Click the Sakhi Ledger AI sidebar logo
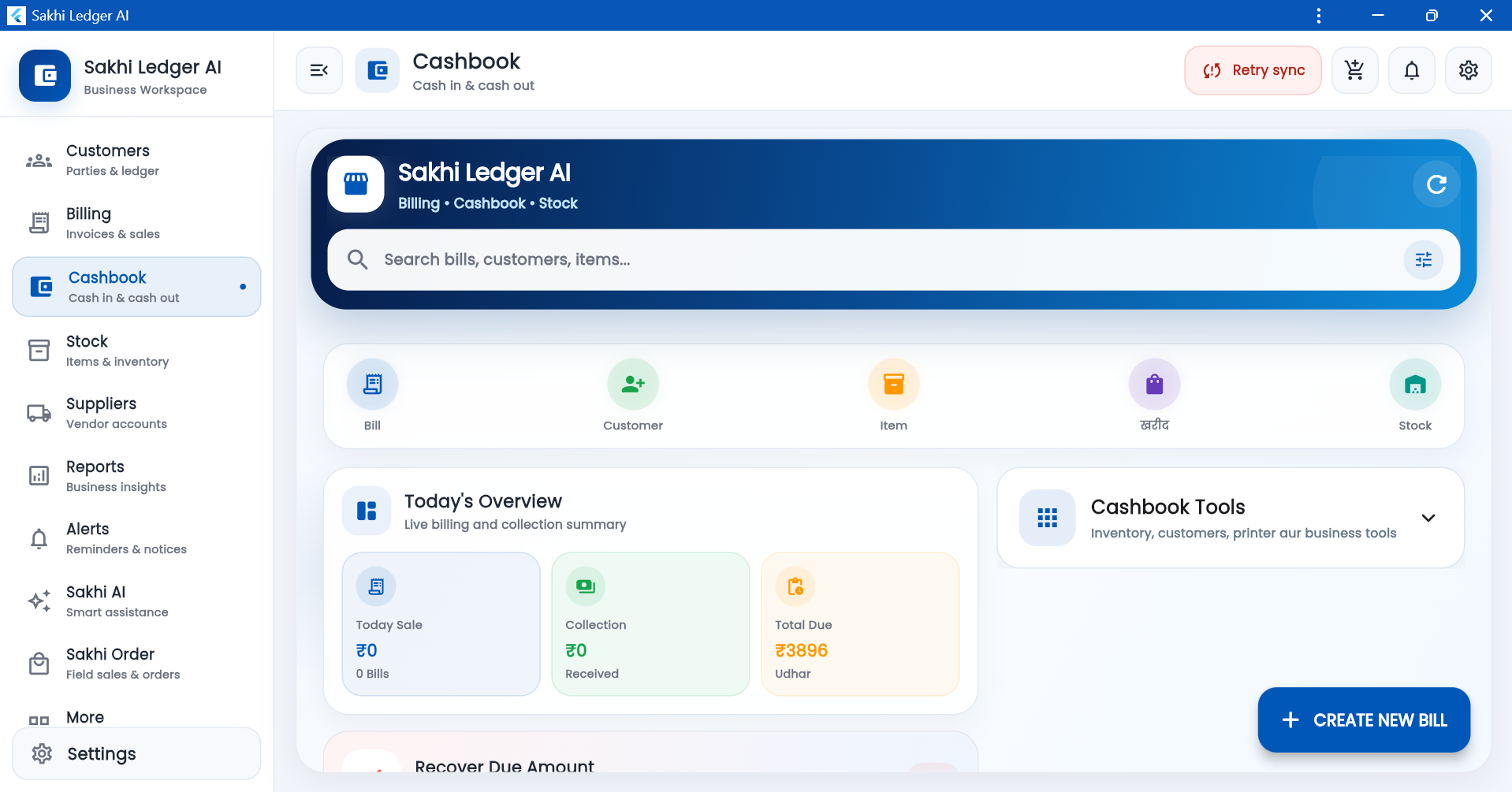Viewport: 1512px width, 792px height. (45, 76)
